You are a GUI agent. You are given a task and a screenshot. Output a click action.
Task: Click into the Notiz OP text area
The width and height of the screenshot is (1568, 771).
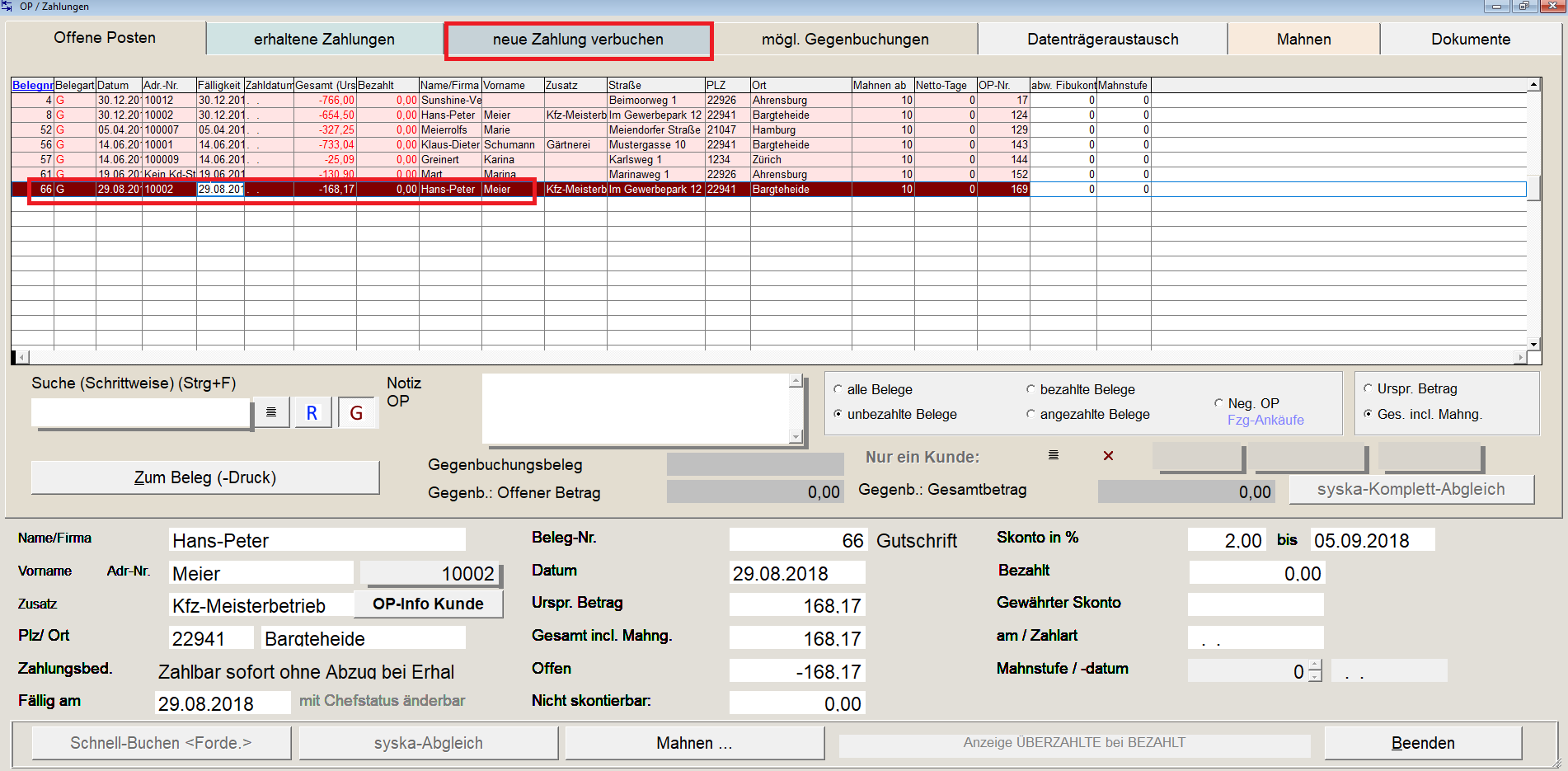pos(636,409)
